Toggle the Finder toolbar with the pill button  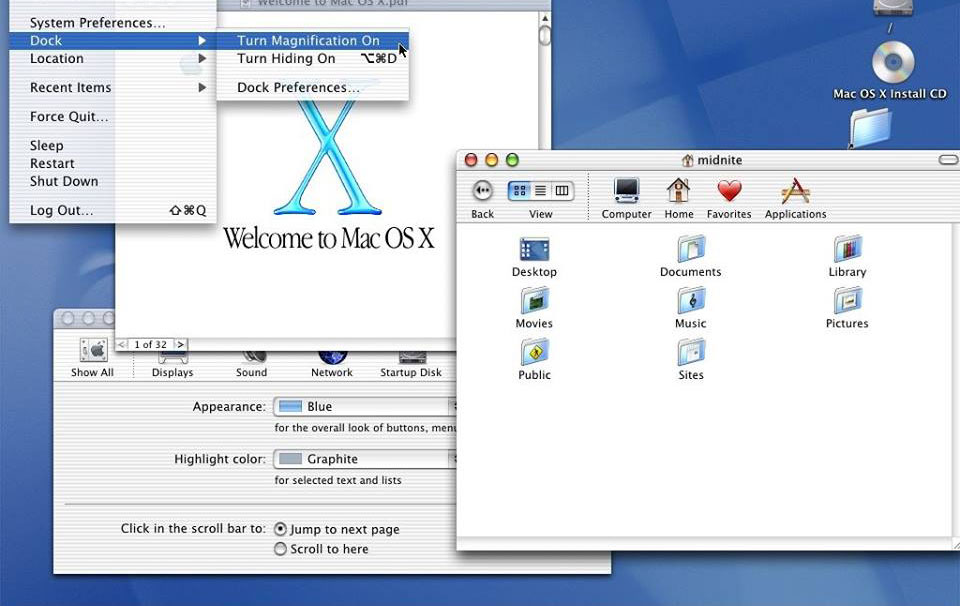point(948,160)
